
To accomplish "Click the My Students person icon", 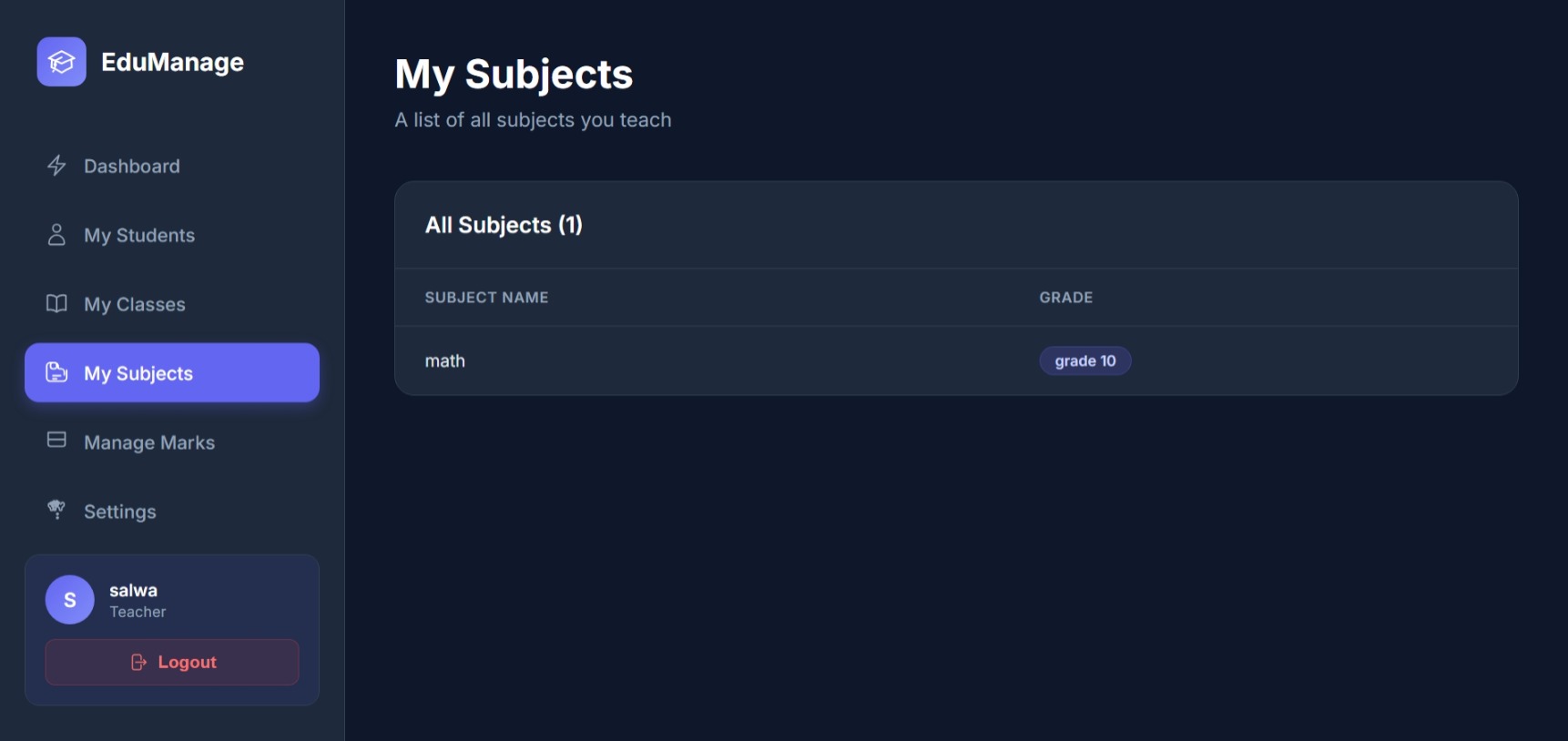I will click(56, 235).
